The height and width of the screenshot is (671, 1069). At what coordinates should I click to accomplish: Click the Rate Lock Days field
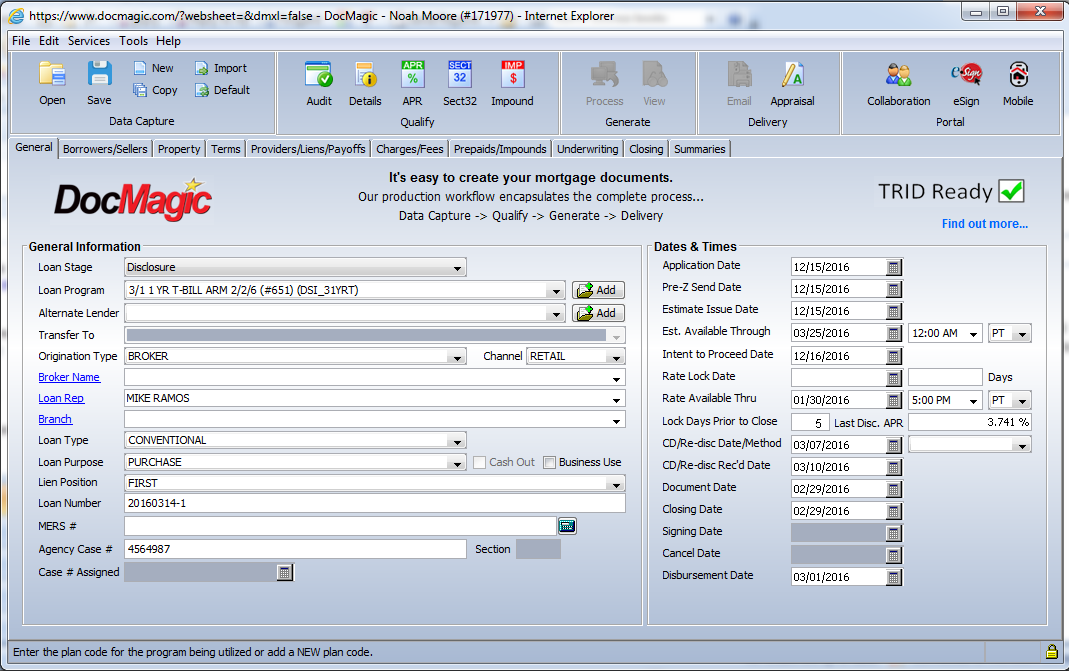tap(945, 377)
